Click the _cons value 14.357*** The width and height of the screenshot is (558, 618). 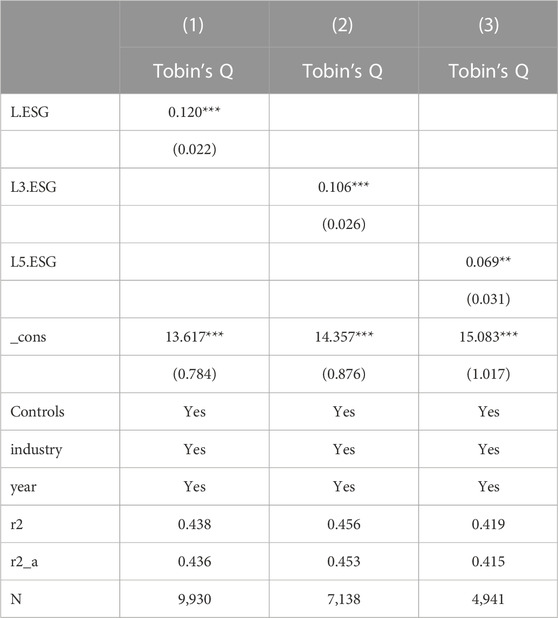[344, 337]
